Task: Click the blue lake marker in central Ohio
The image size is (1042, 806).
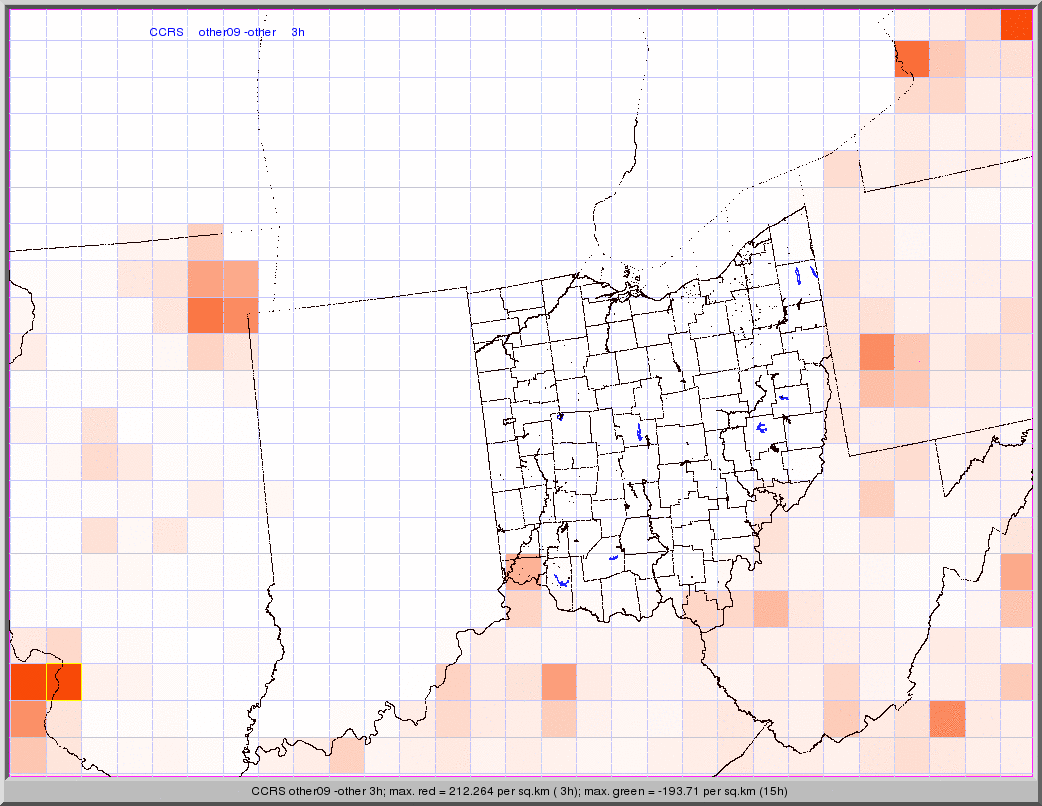Action: pyautogui.click(x=639, y=432)
